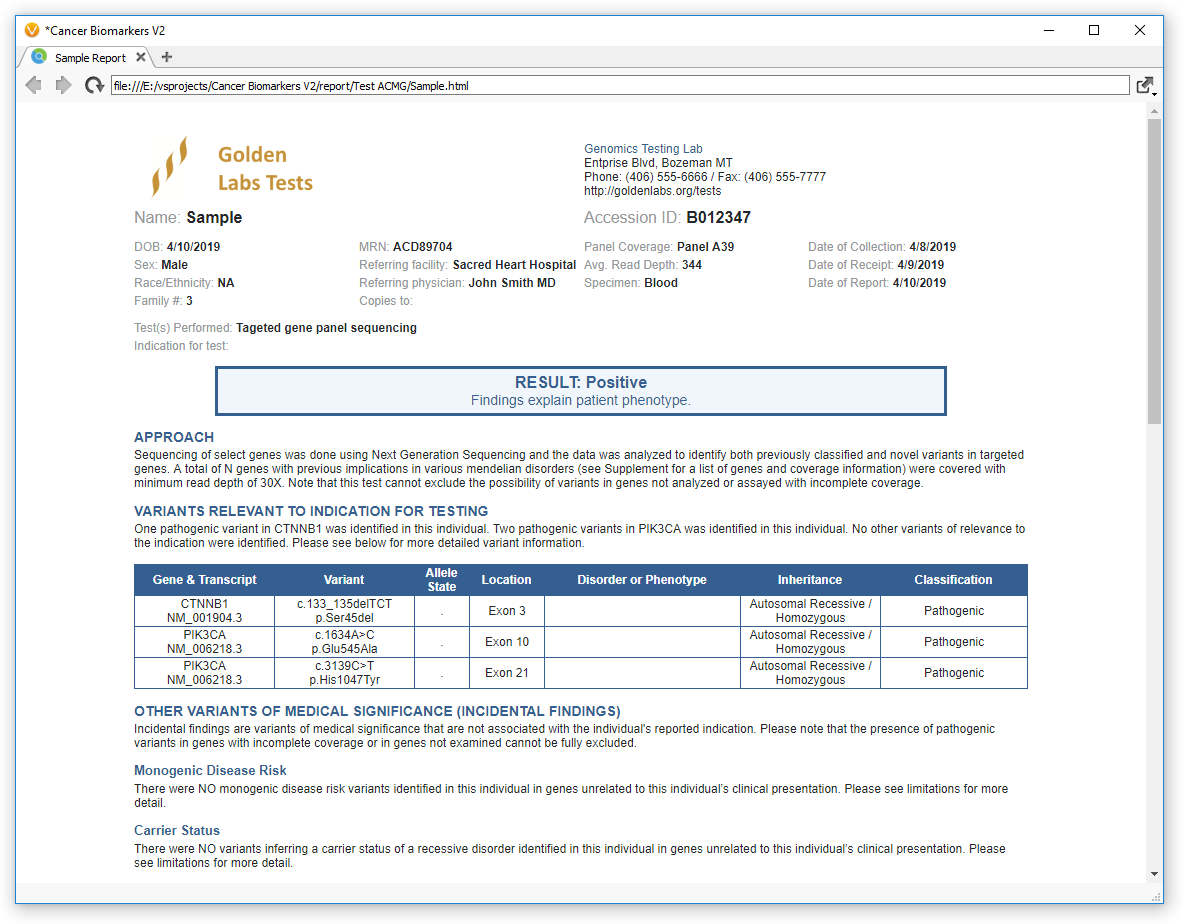The image size is (1186, 924).
Task: Expand the external browser options dropdown arrow
Action: coord(1155,92)
